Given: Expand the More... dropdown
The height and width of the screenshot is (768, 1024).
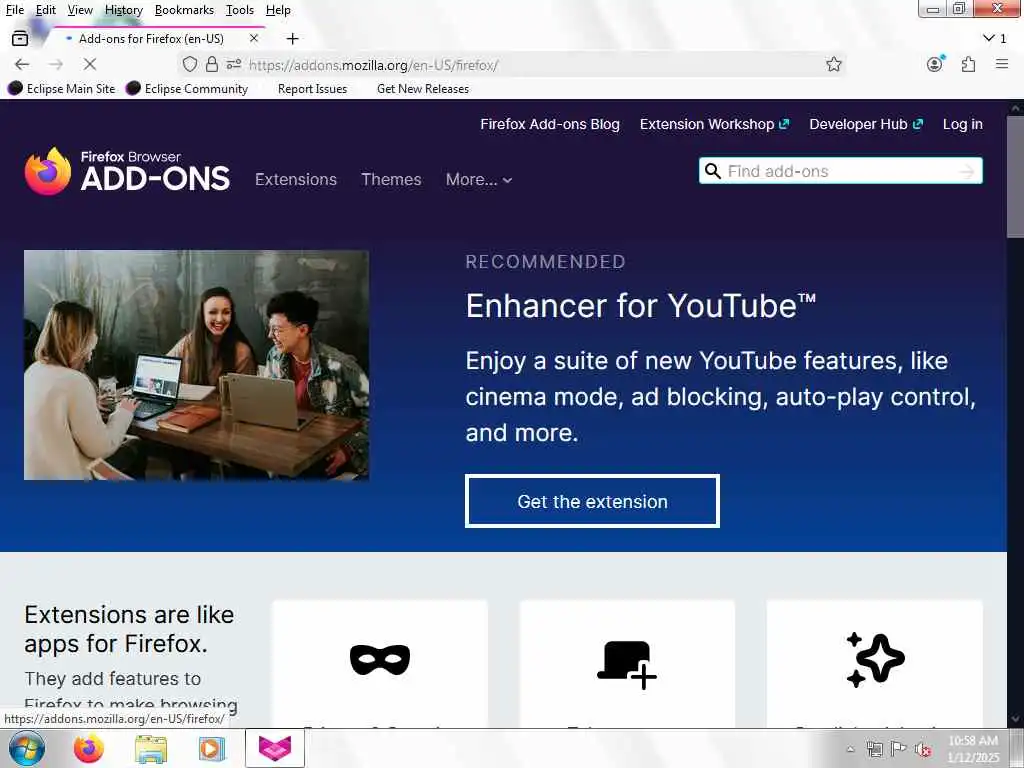Looking at the screenshot, I should [x=479, y=180].
